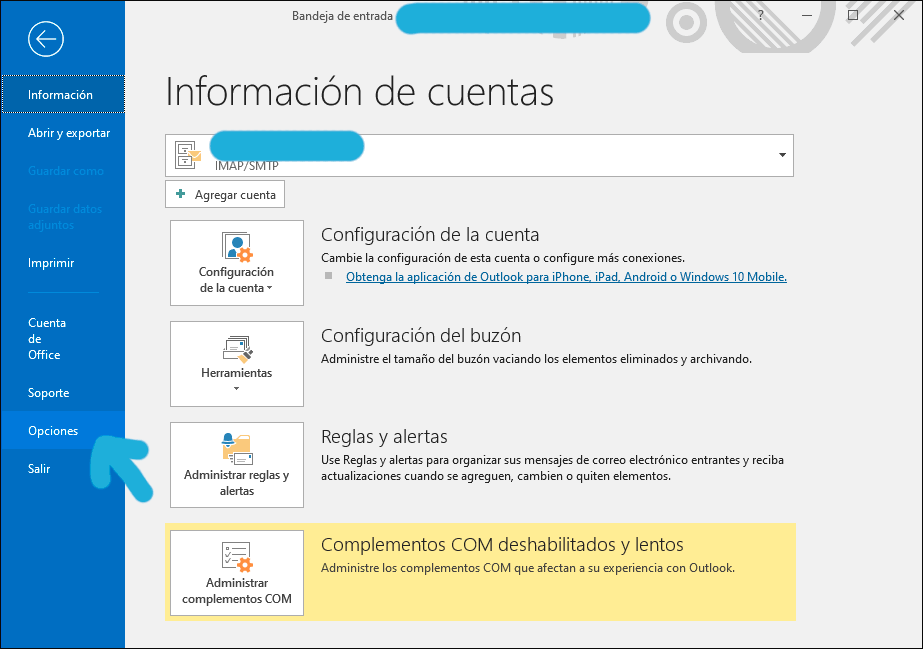Click the green plus icon on Agregar cuenta

coord(181,194)
